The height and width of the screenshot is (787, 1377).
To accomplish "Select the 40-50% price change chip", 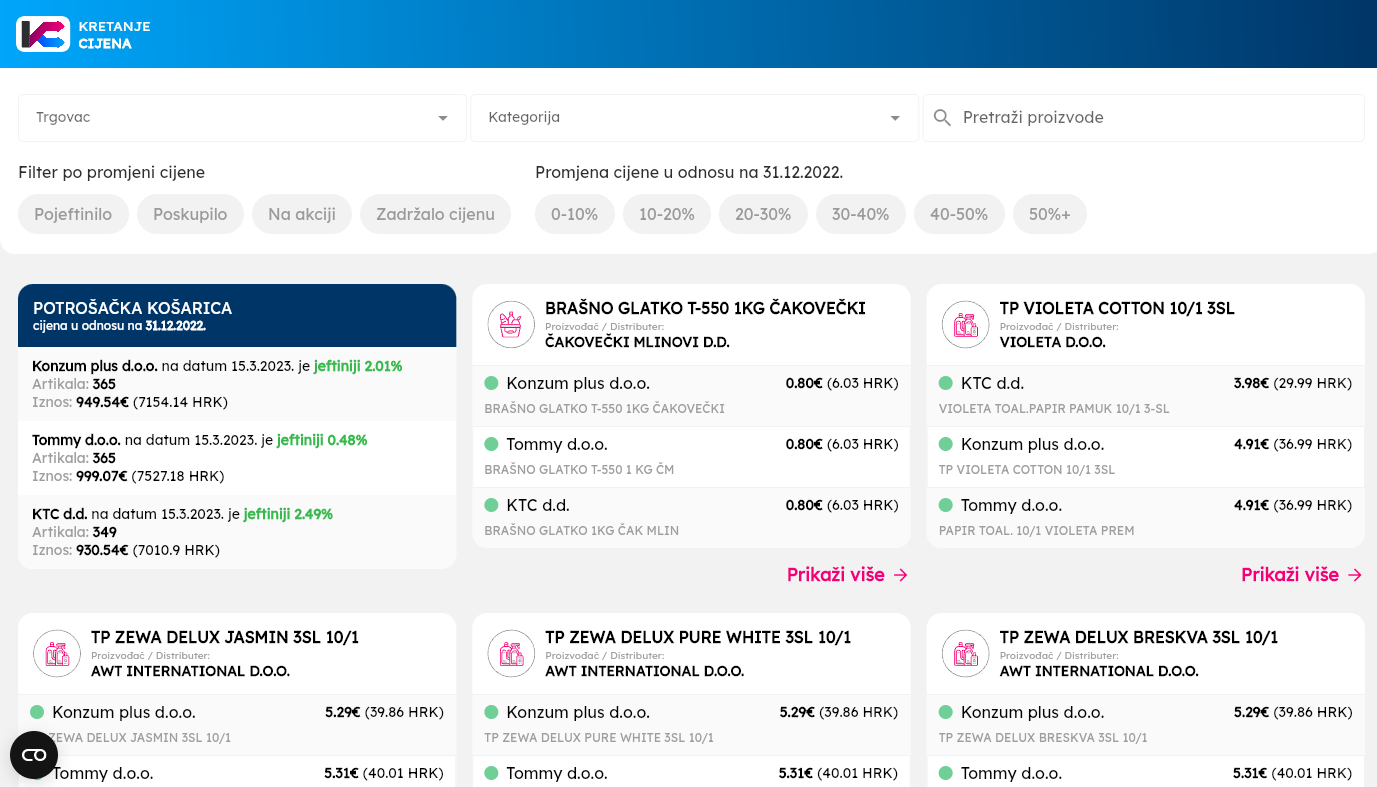I will click(959, 214).
